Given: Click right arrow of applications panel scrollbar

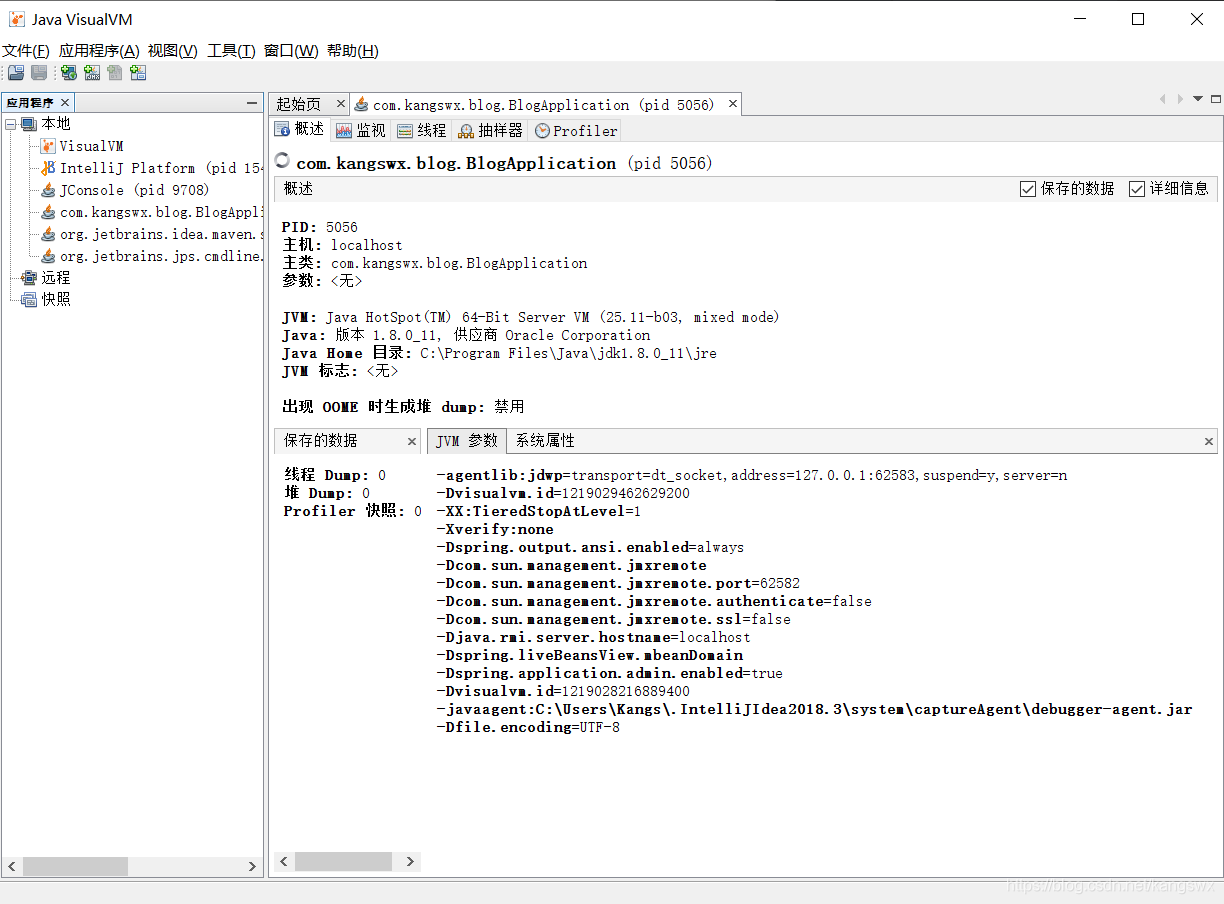Looking at the screenshot, I should tap(252, 866).
